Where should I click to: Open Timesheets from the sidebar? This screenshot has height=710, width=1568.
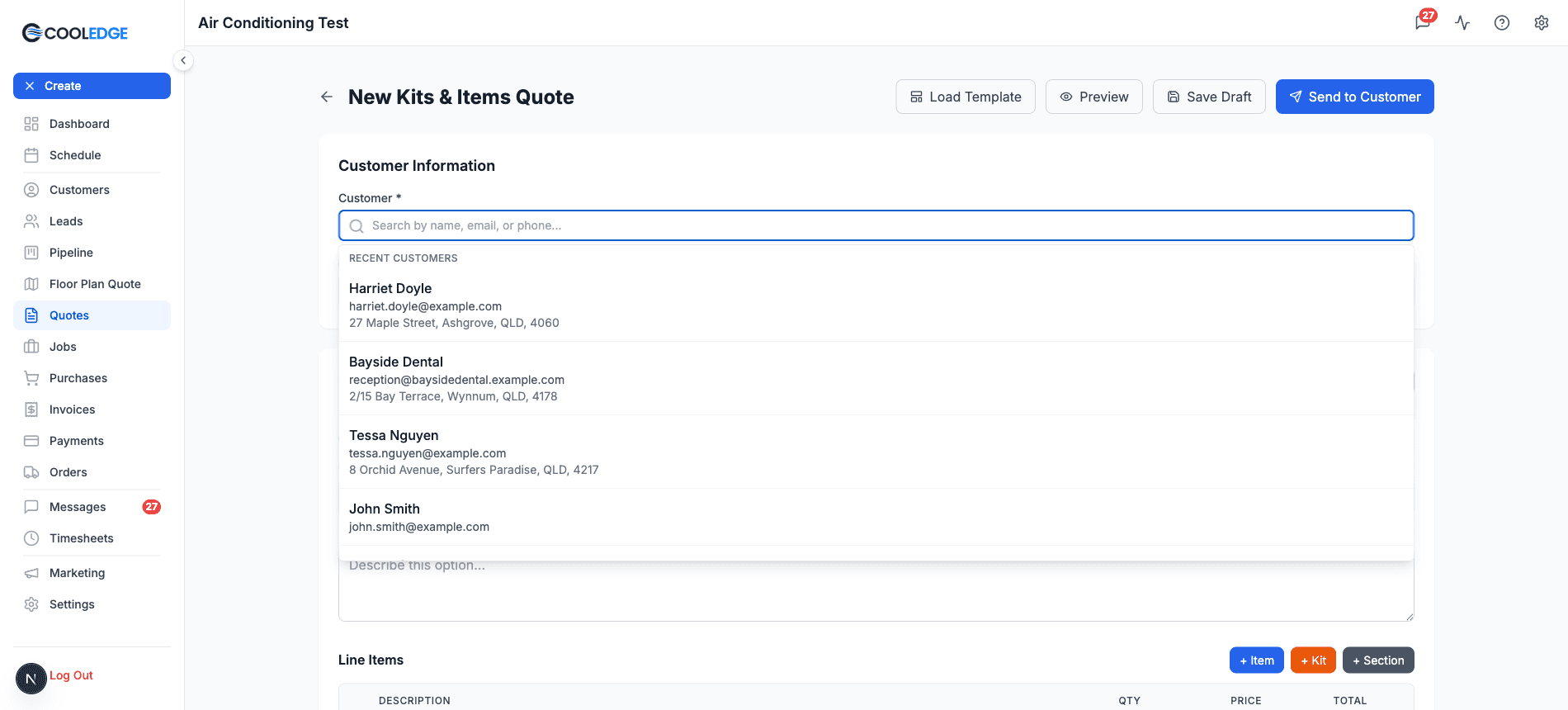pos(92,538)
